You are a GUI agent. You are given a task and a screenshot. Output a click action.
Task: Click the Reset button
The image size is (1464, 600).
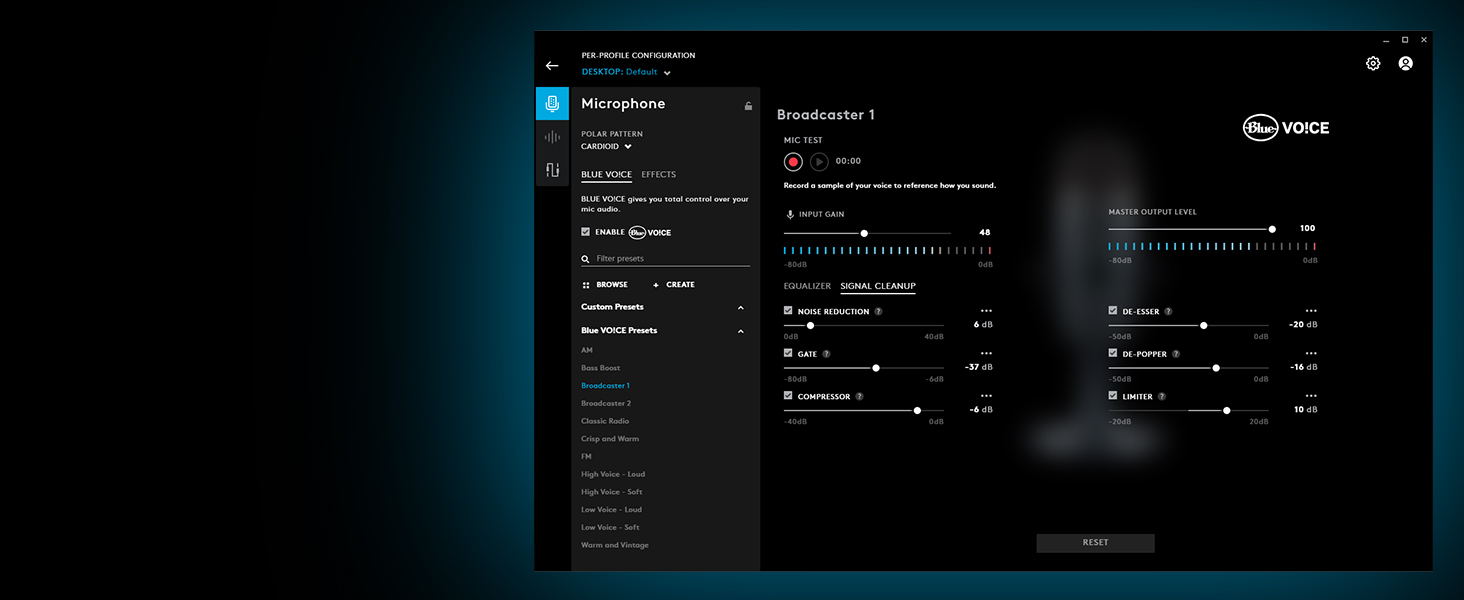[1095, 543]
